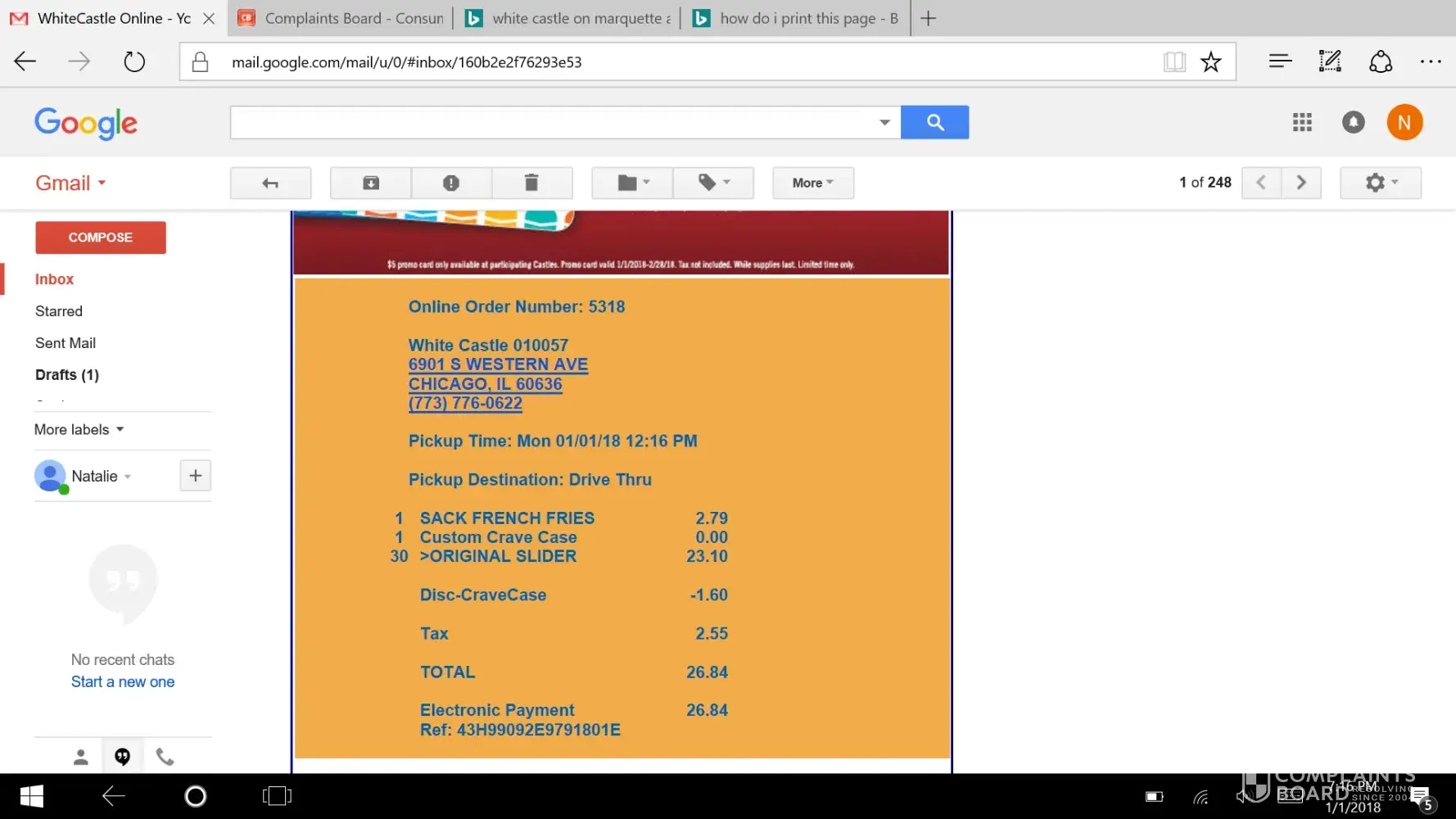Click the TOTAL 26.84 amount

(x=707, y=672)
